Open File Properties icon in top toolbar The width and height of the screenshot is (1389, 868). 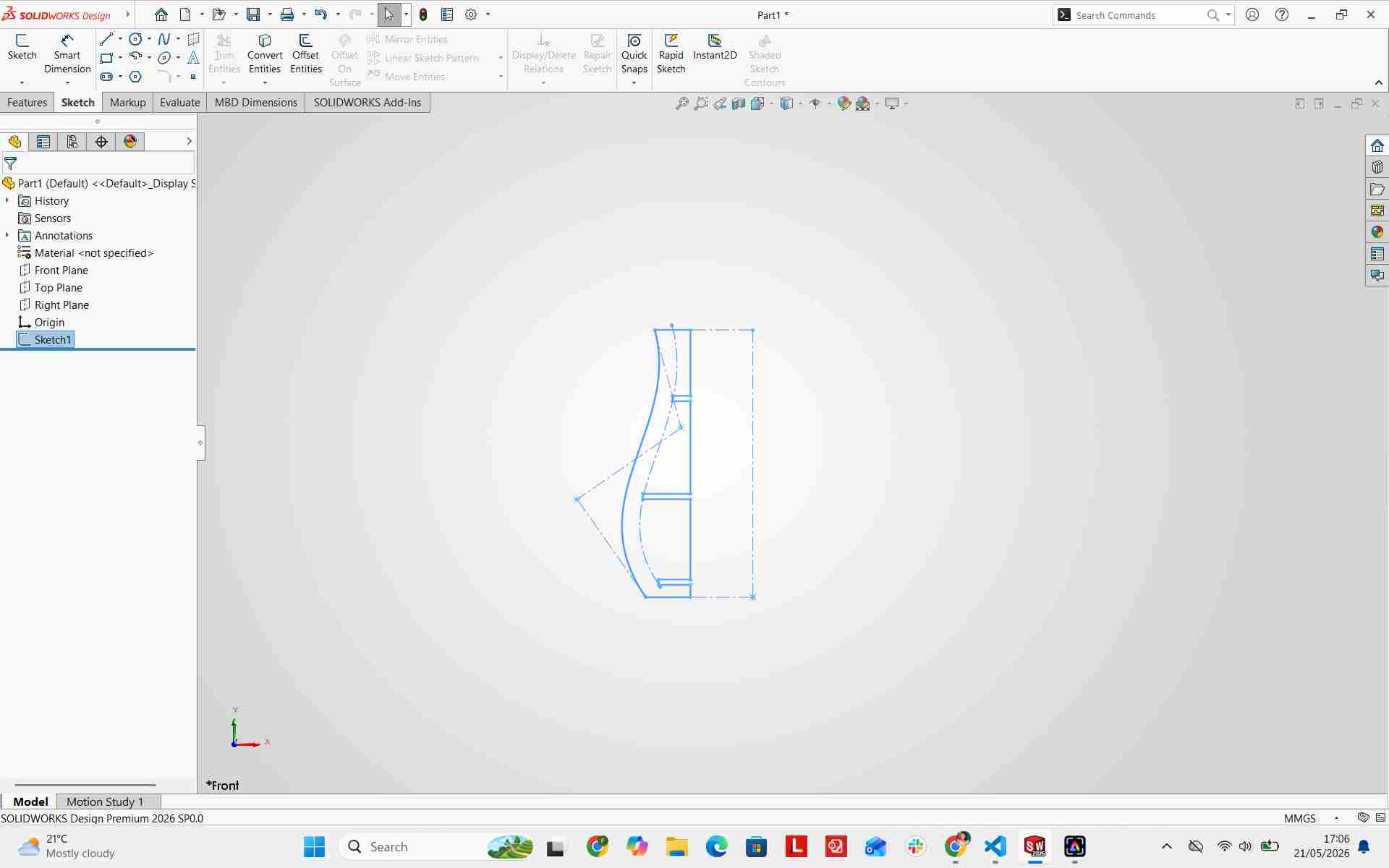(447, 14)
